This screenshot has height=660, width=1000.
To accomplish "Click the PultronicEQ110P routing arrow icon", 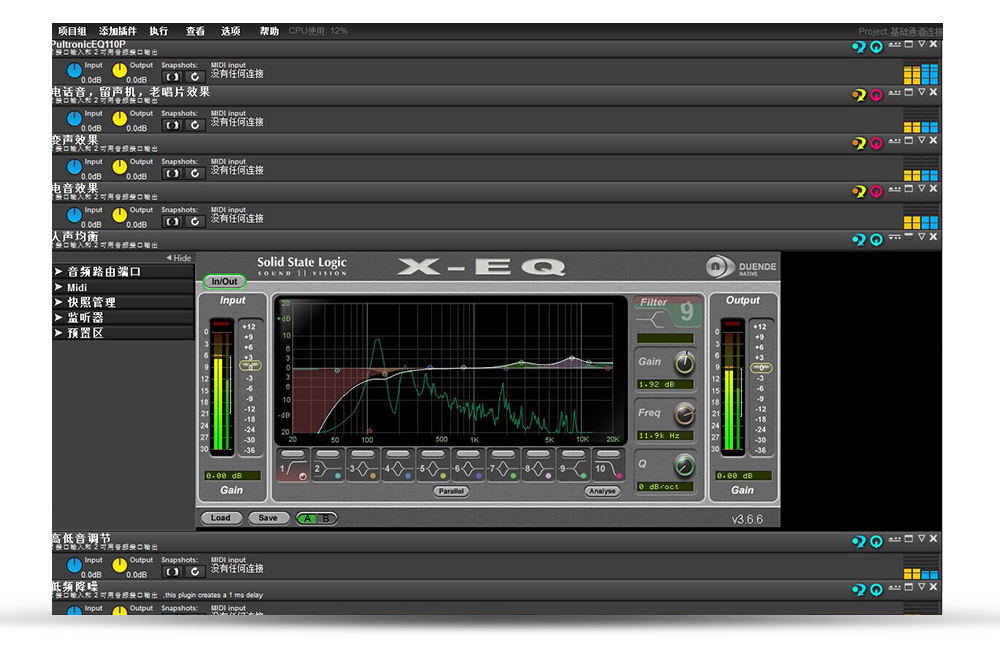I will [x=859, y=47].
